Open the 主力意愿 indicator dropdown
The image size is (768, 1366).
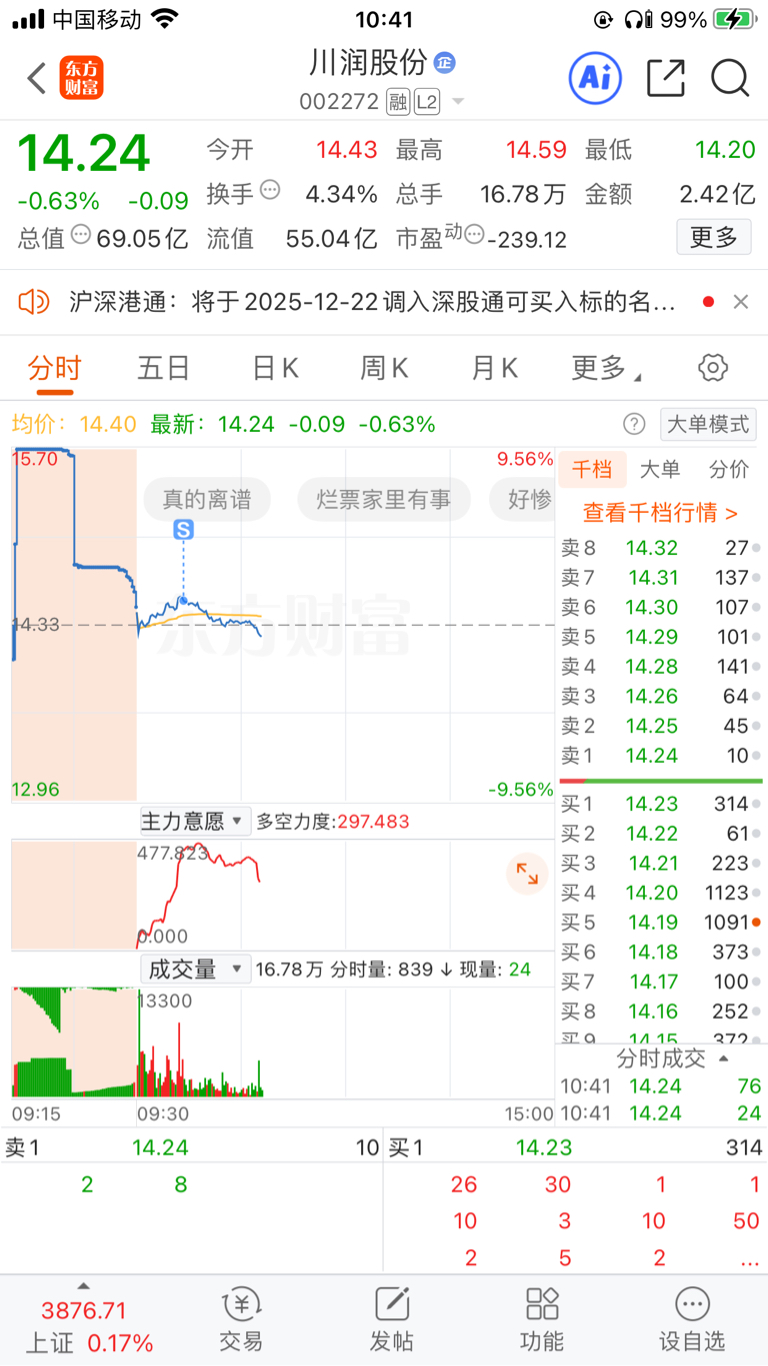pyautogui.click(x=194, y=822)
